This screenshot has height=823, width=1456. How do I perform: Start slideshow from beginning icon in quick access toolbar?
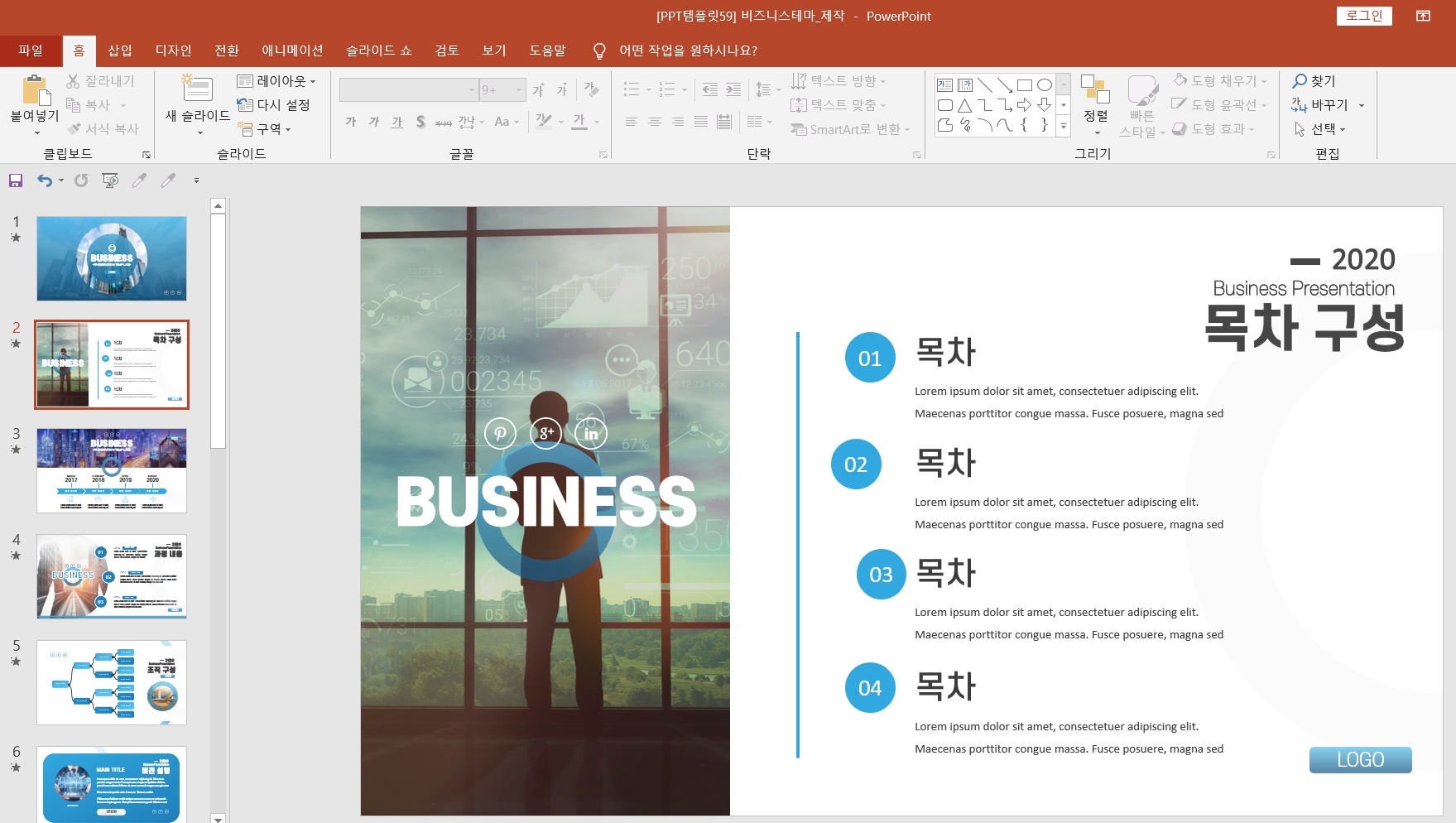point(110,180)
